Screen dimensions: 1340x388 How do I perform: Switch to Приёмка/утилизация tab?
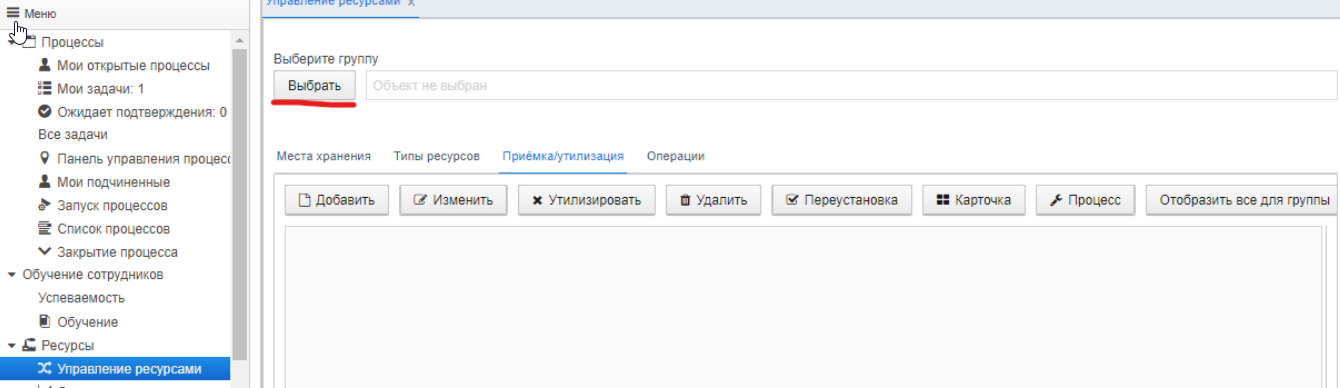point(563,156)
